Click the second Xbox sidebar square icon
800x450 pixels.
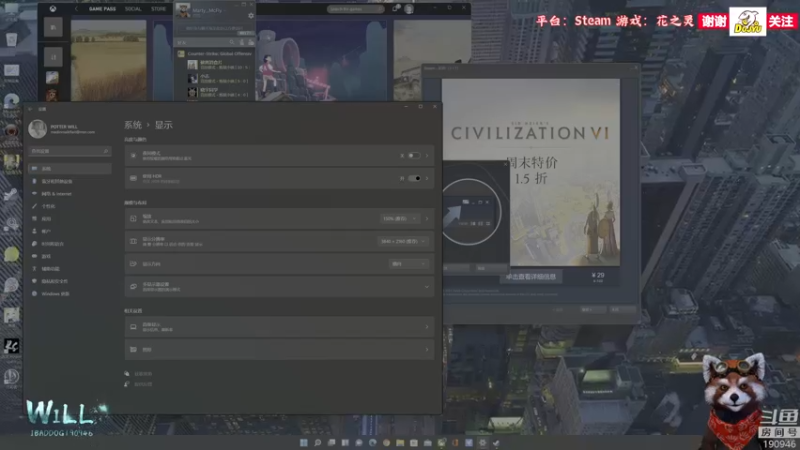(53, 57)
